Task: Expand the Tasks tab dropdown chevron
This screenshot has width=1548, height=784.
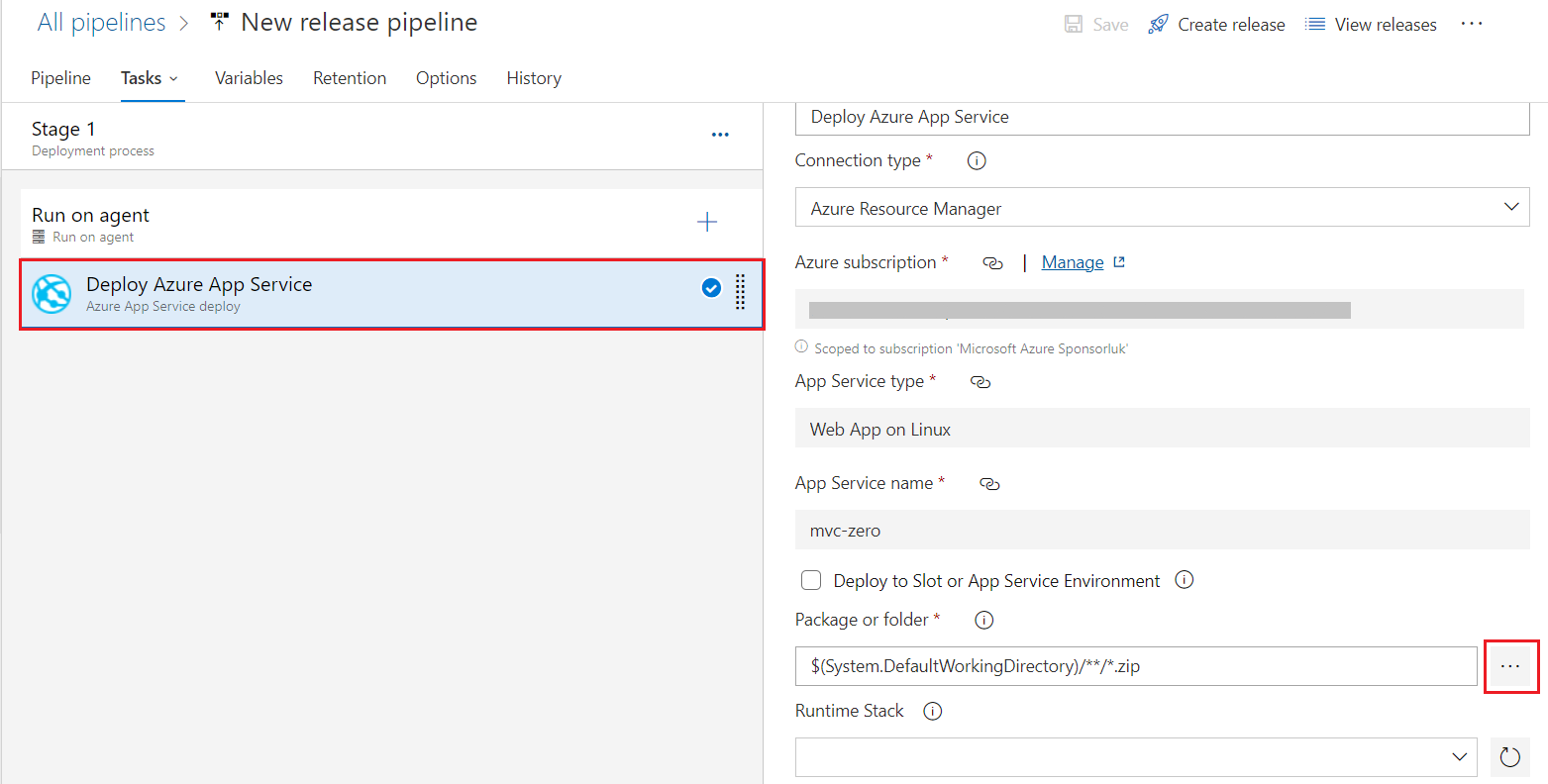Action: (x=174, y=78)
